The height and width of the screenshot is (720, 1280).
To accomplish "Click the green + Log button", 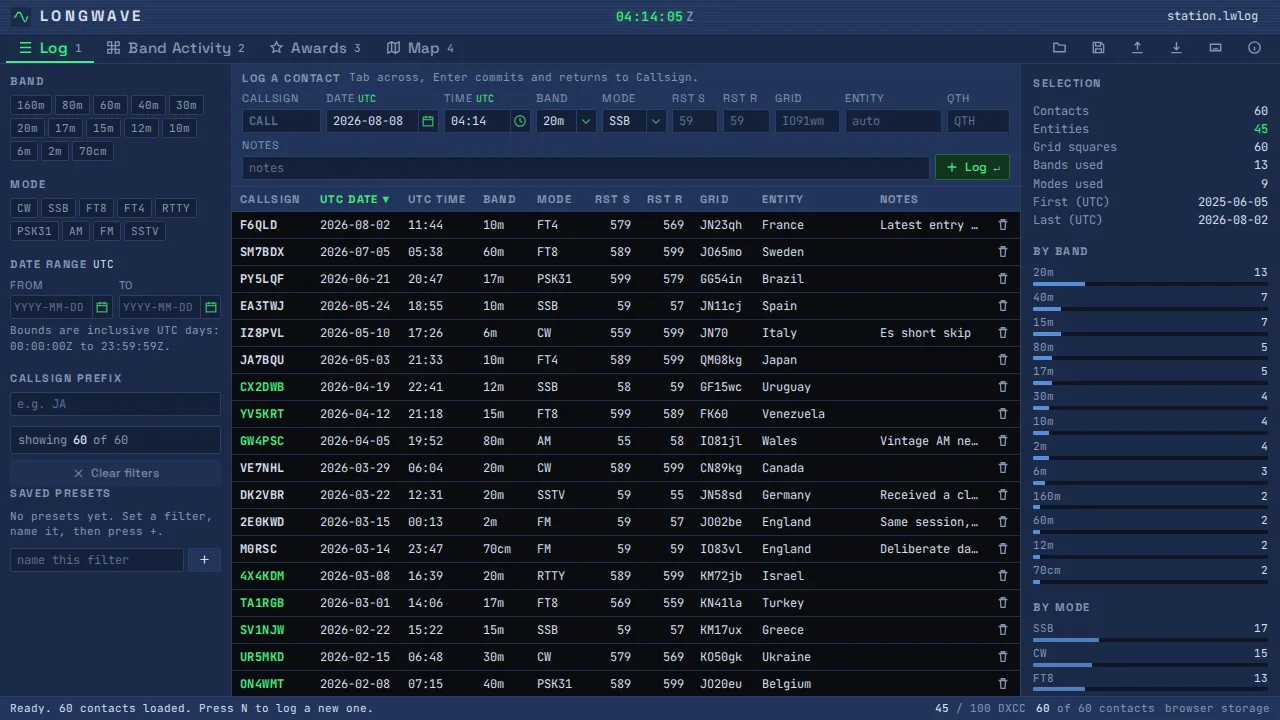I will 972,167.
